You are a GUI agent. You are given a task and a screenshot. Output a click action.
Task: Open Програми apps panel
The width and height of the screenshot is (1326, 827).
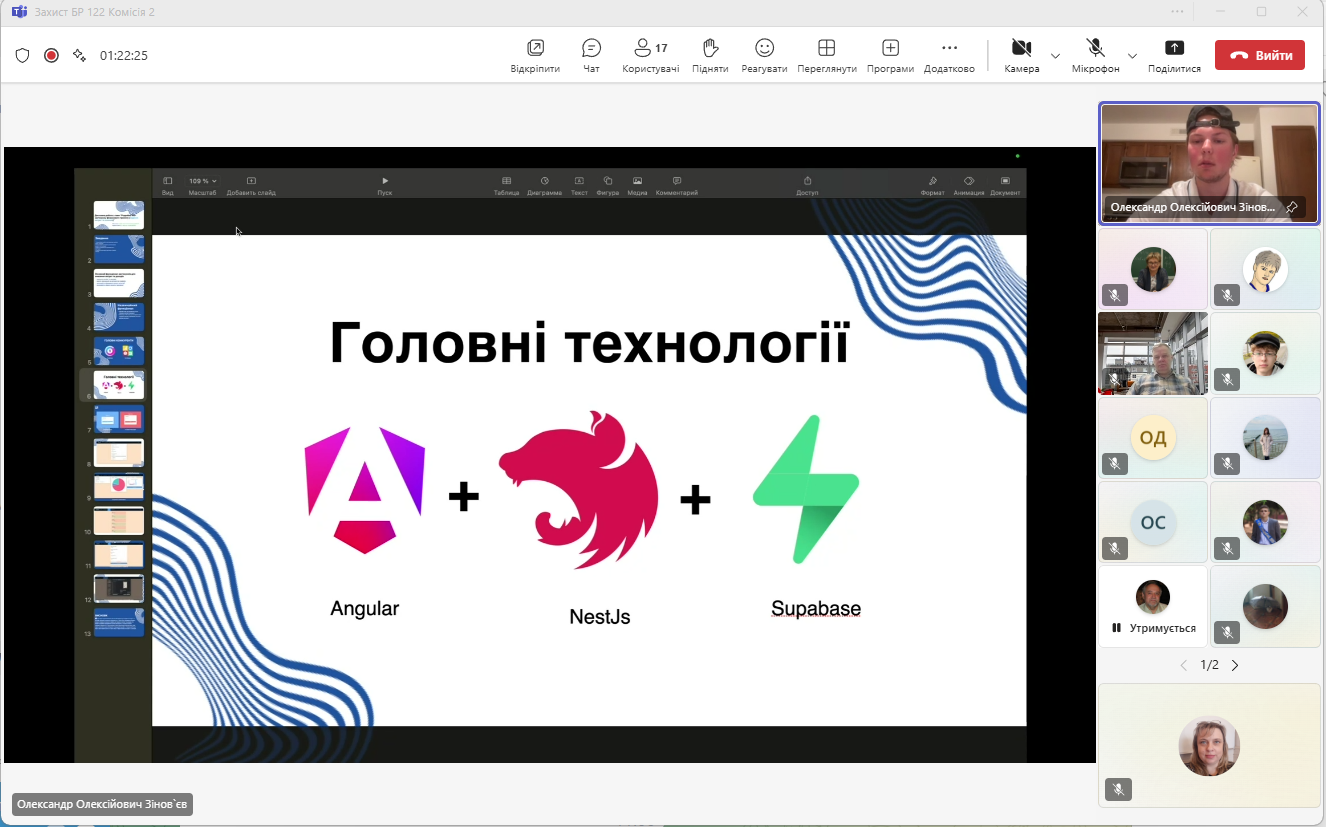890,48
